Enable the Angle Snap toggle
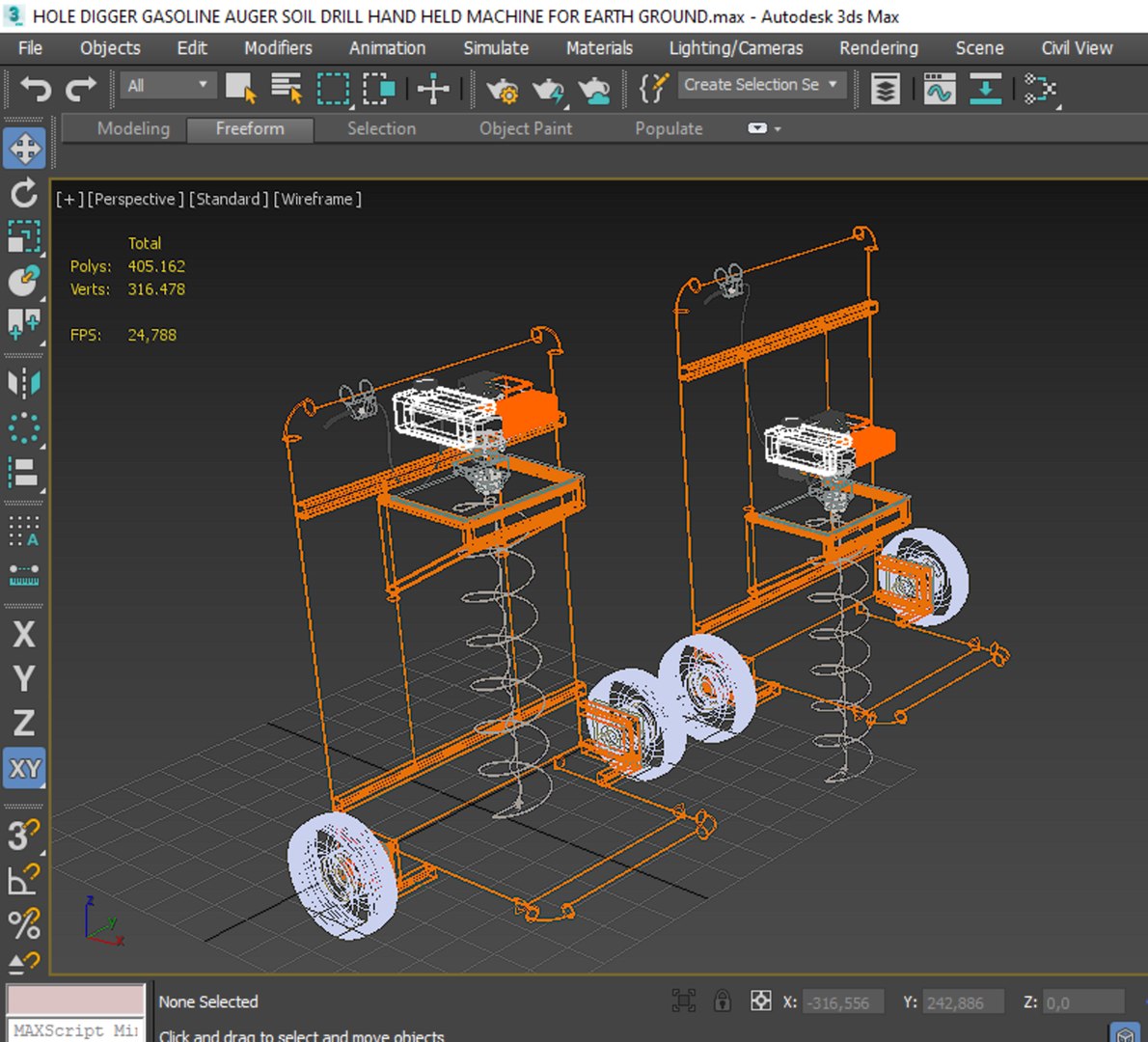The width and height of the screenshot is (1148, 1042). 24,878
